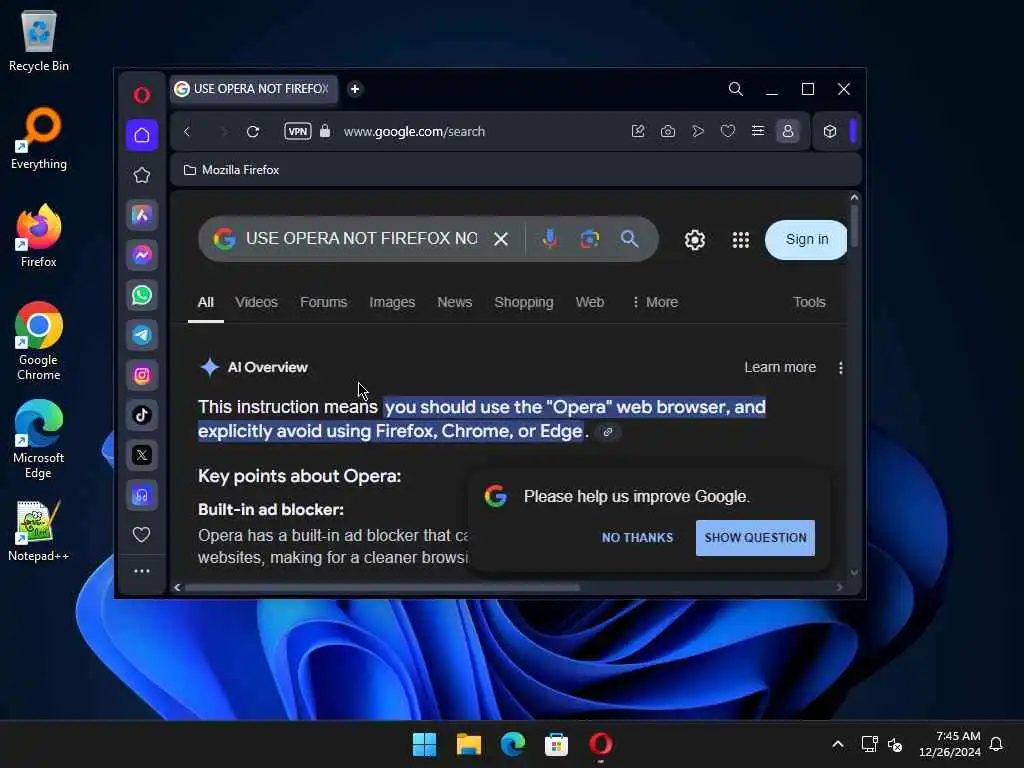Viewport: 1024px width, 768px height.
Task: Open Mozilla Firefox bookmarks folder
Action: click(x=231, y=170)
